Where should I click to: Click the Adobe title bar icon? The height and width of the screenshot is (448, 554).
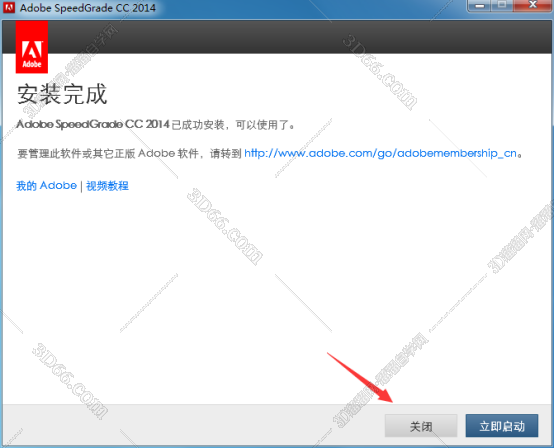point(8,7)
